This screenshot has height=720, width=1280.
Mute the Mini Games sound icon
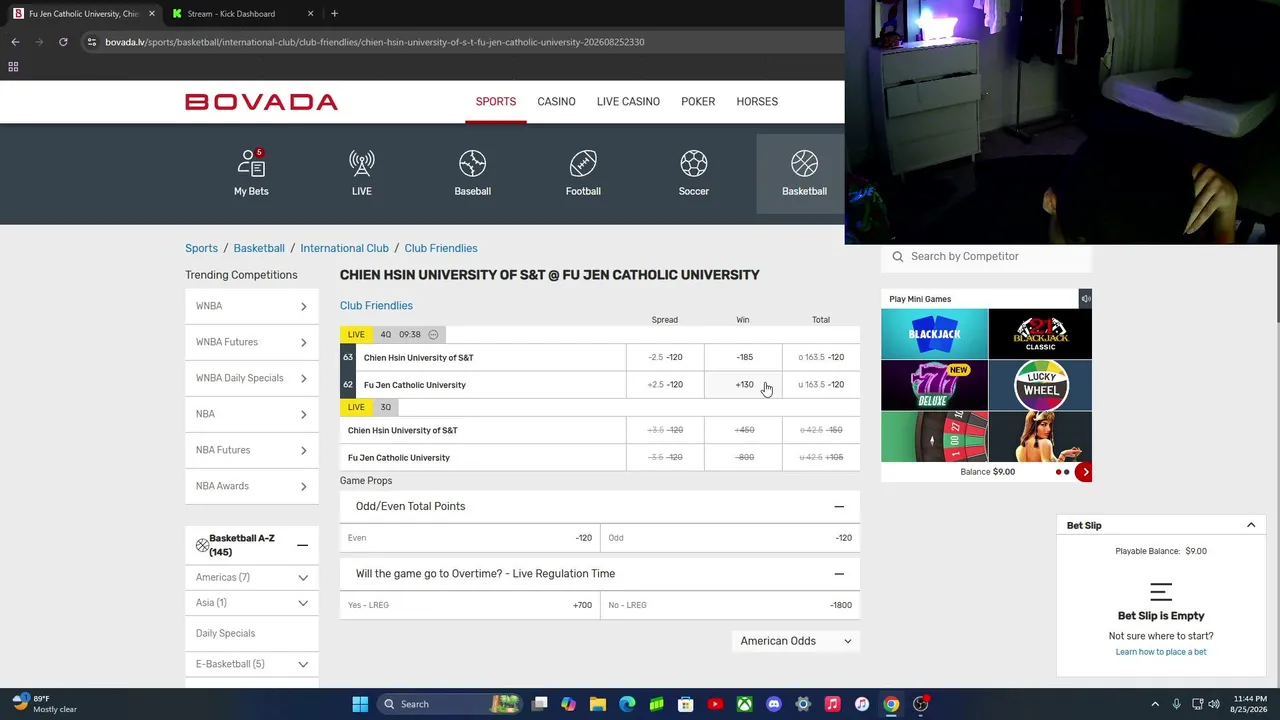tap(1085, 299)
